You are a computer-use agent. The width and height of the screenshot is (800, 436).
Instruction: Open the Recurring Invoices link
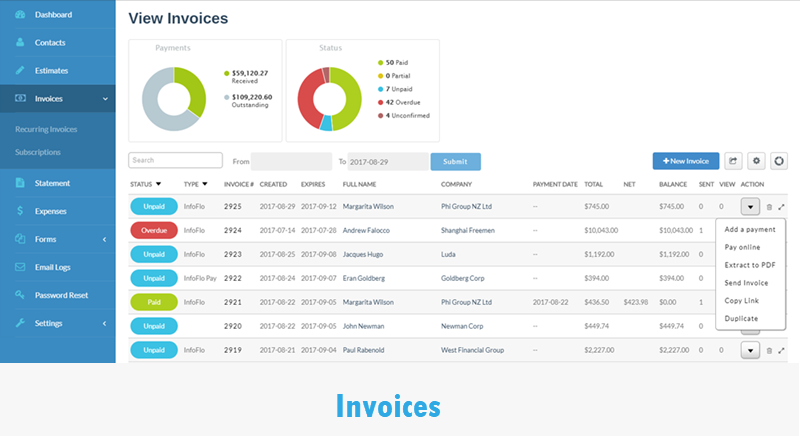tap(46, 129)
